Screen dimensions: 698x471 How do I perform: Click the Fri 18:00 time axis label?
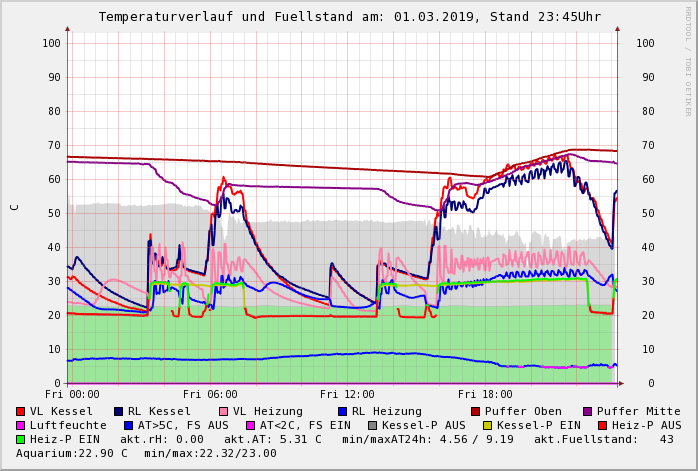[485, 394]
